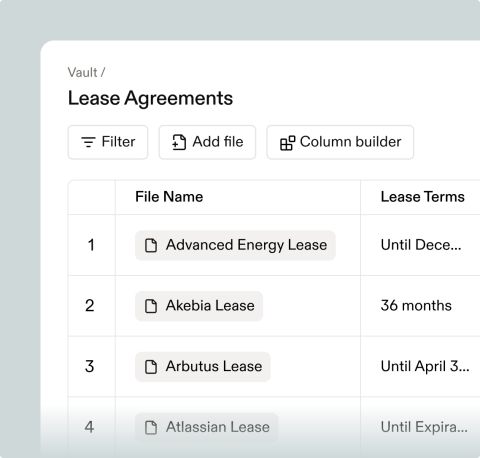Select the Lease Terms column header

[423, 197]
